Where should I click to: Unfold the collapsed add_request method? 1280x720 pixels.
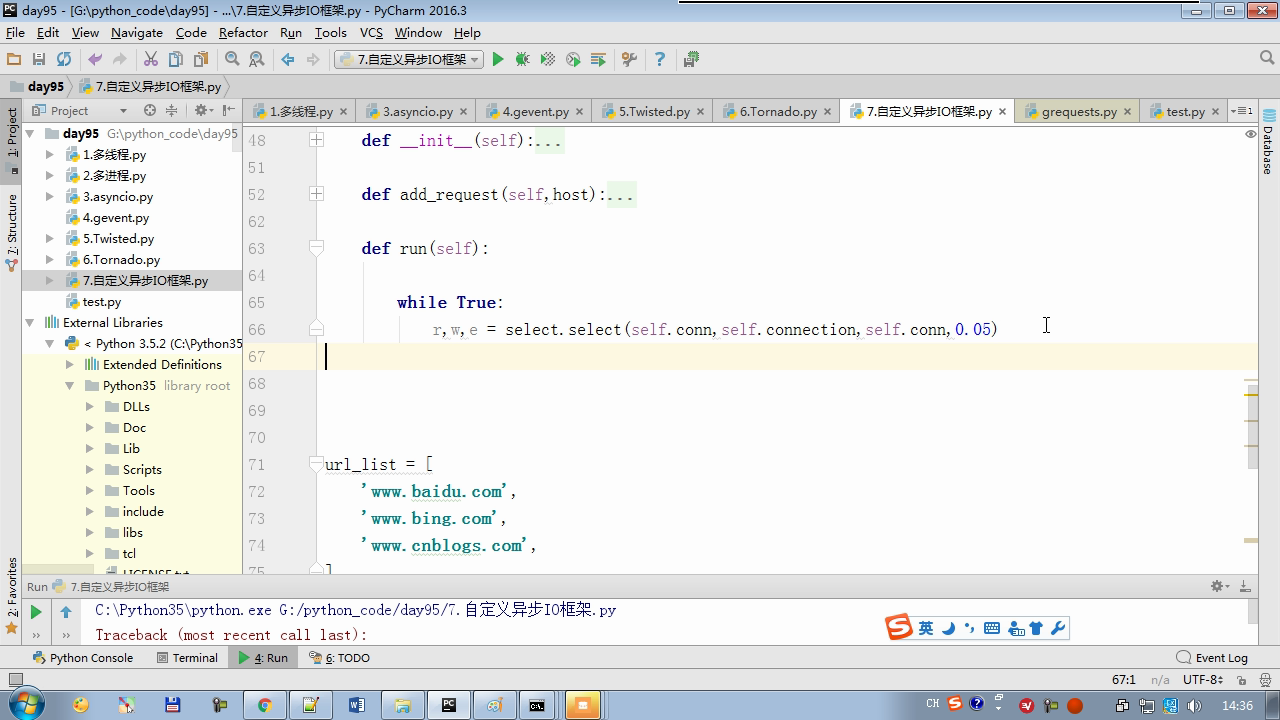(x=316, y=194)
